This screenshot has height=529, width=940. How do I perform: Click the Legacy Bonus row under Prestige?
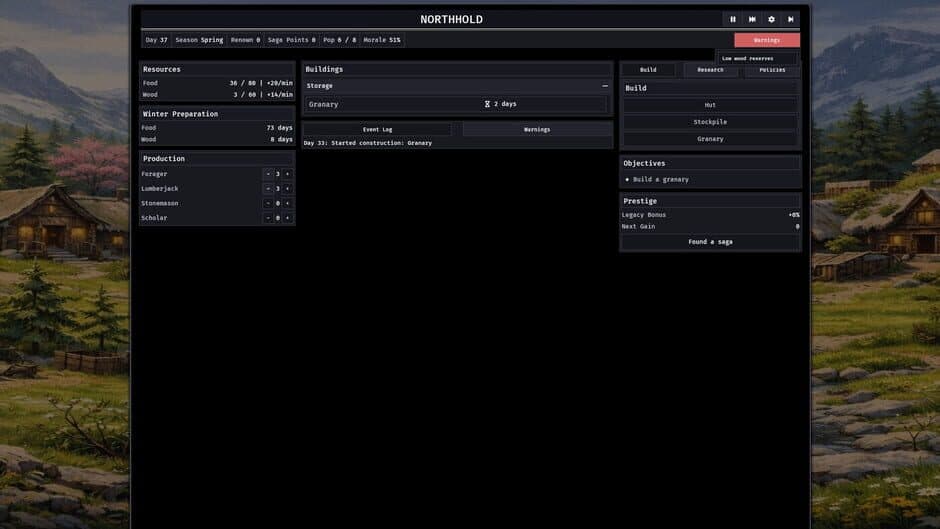(x=710, y=215)
